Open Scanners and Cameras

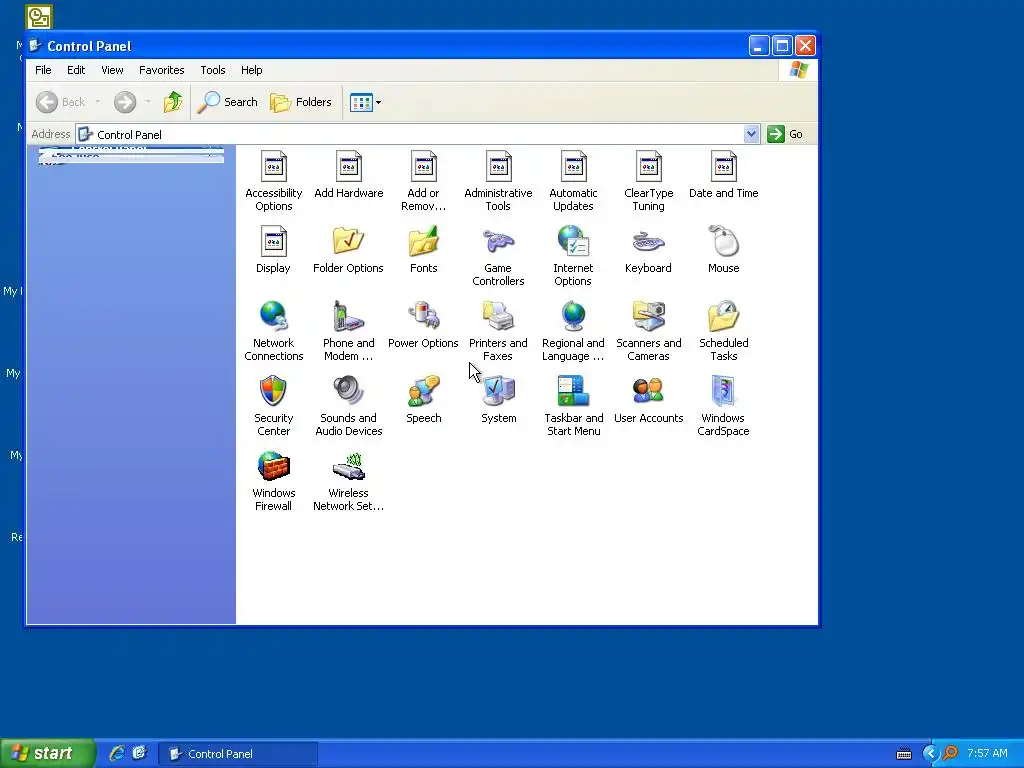pyautogui.click(x=648, y=317)
